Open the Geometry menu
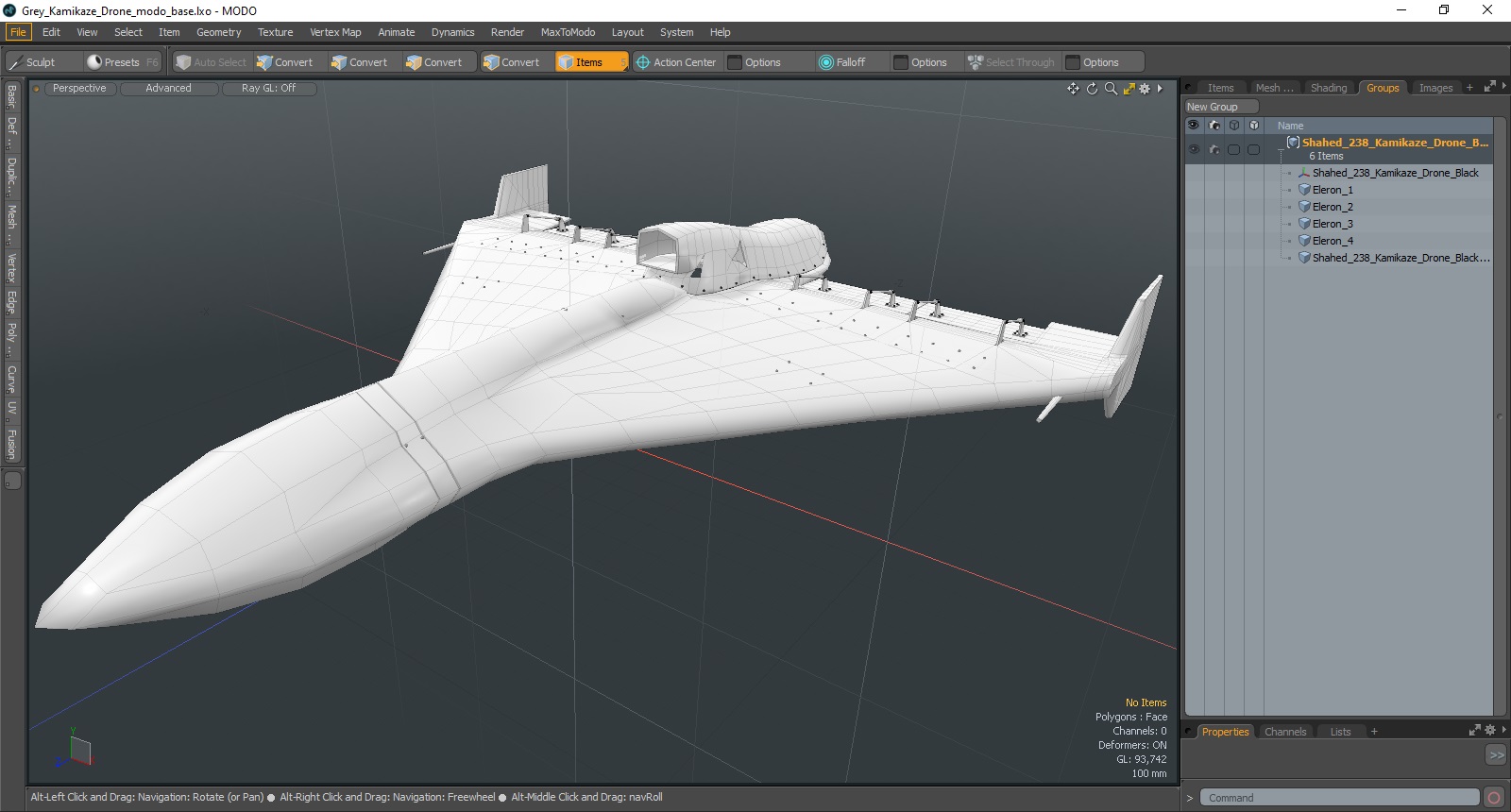Screen dimensions: 1511x812 click(x=218, y=32)
